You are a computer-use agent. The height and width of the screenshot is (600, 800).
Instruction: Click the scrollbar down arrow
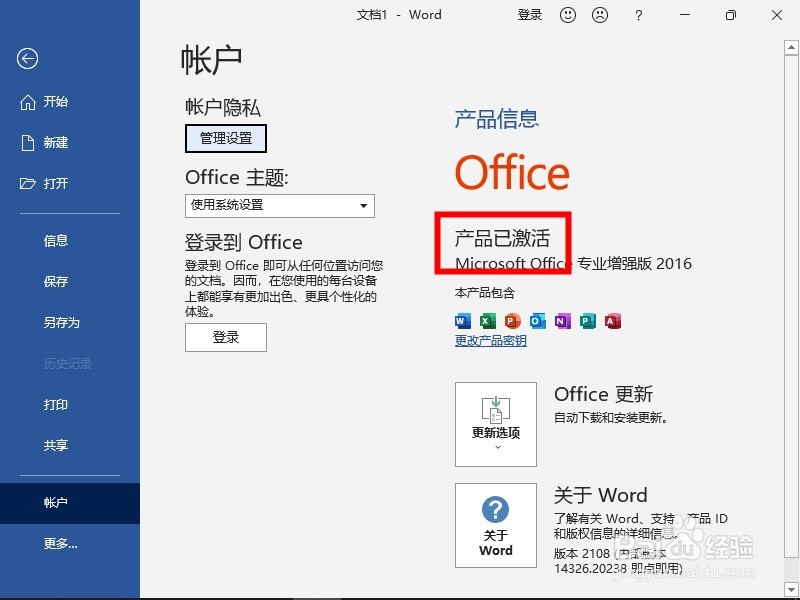coord(791,590)
